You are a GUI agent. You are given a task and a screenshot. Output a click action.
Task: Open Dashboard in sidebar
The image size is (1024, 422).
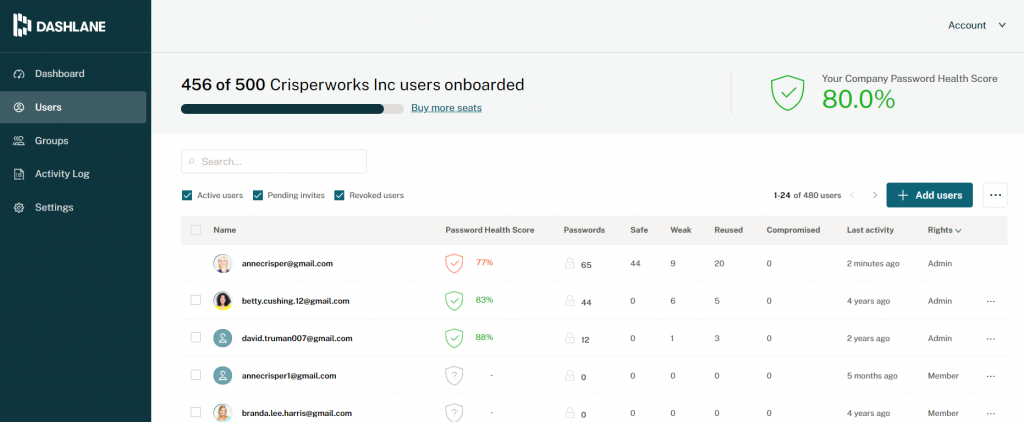[x=73, y=74]
